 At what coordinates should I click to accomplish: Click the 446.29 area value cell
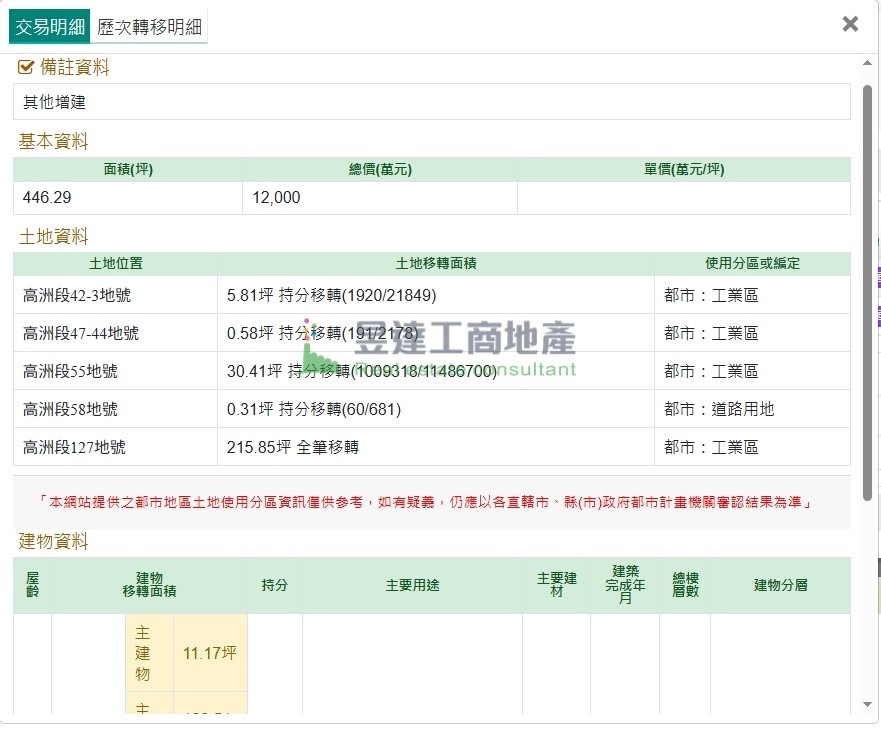[x=128, y=198]
